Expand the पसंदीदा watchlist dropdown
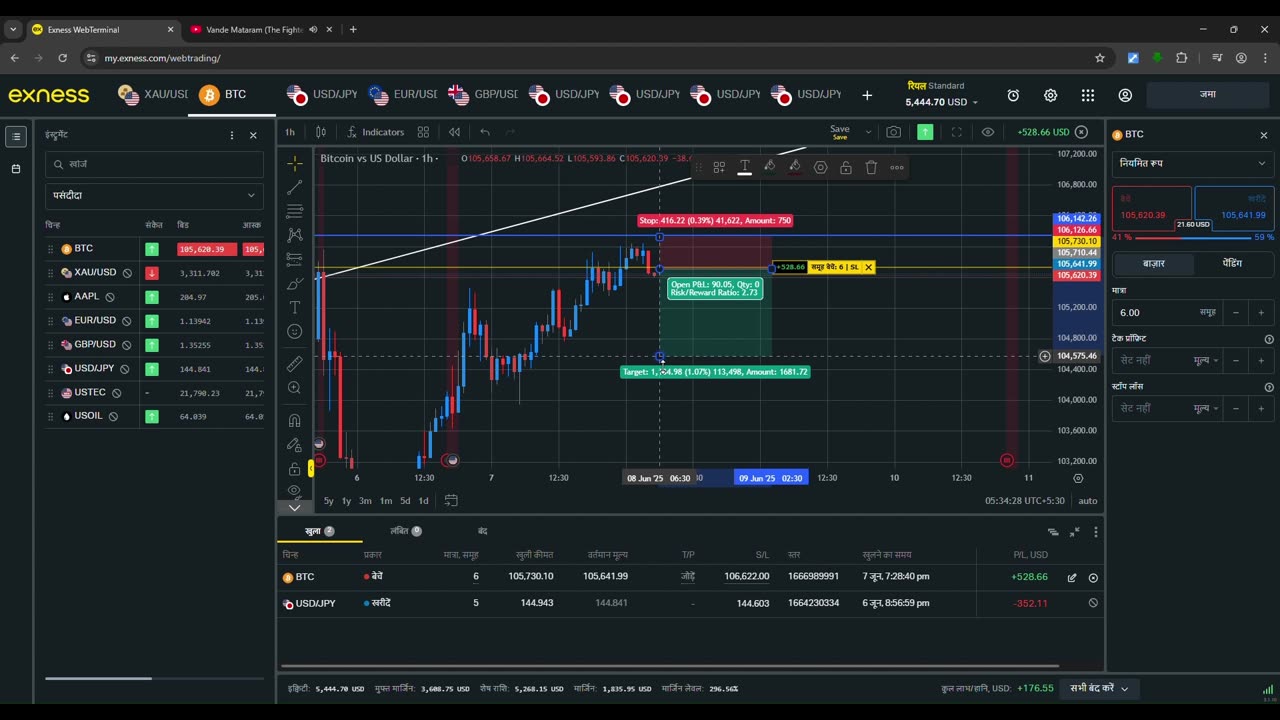The image size is (1280, 720). click(x=155, y=195)
